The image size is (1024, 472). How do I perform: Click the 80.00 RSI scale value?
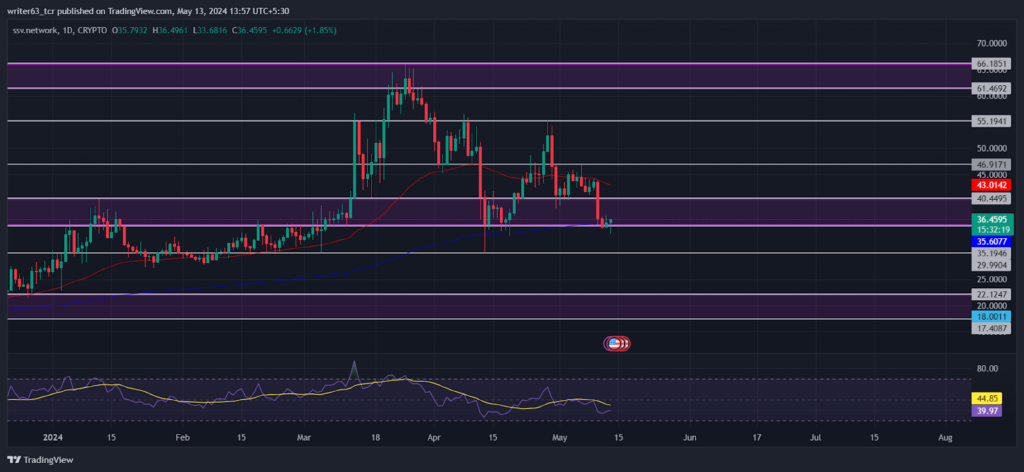[987, 368]
